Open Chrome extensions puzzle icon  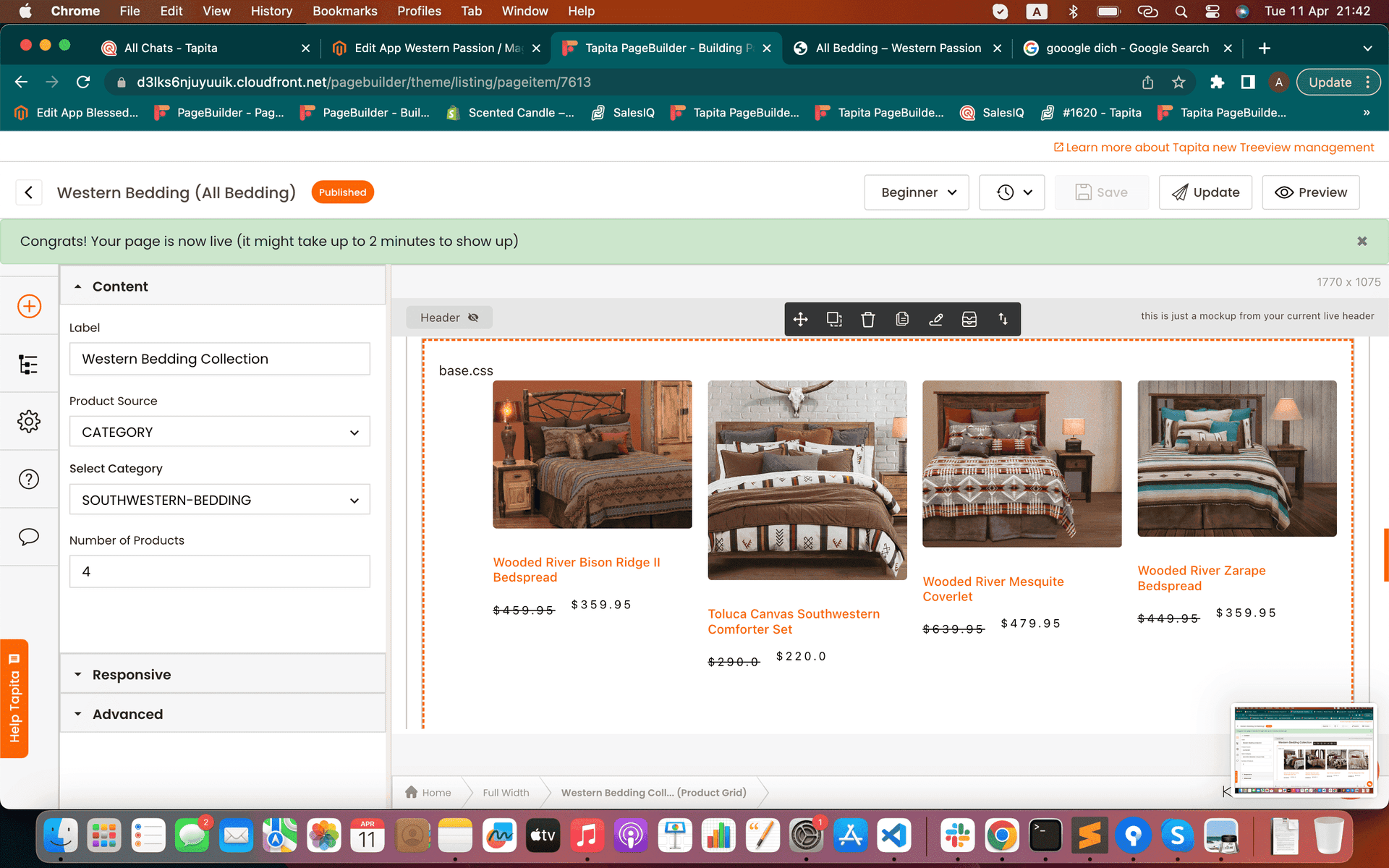coord(1217,82)
